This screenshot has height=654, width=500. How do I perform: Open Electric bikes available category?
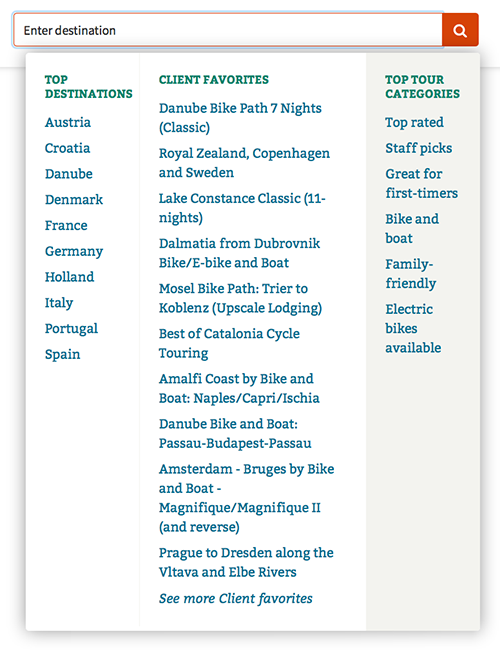tap(413, 328)
